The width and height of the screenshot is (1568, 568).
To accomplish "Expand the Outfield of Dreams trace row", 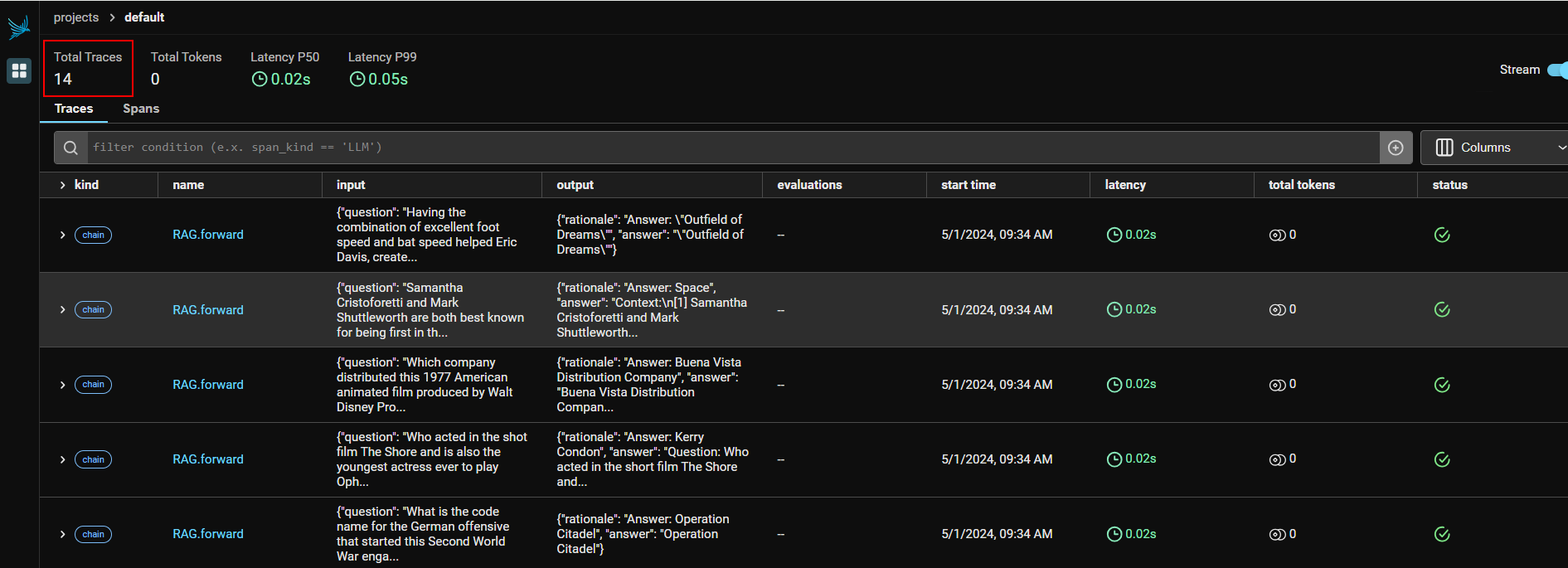I will [62, 235].
